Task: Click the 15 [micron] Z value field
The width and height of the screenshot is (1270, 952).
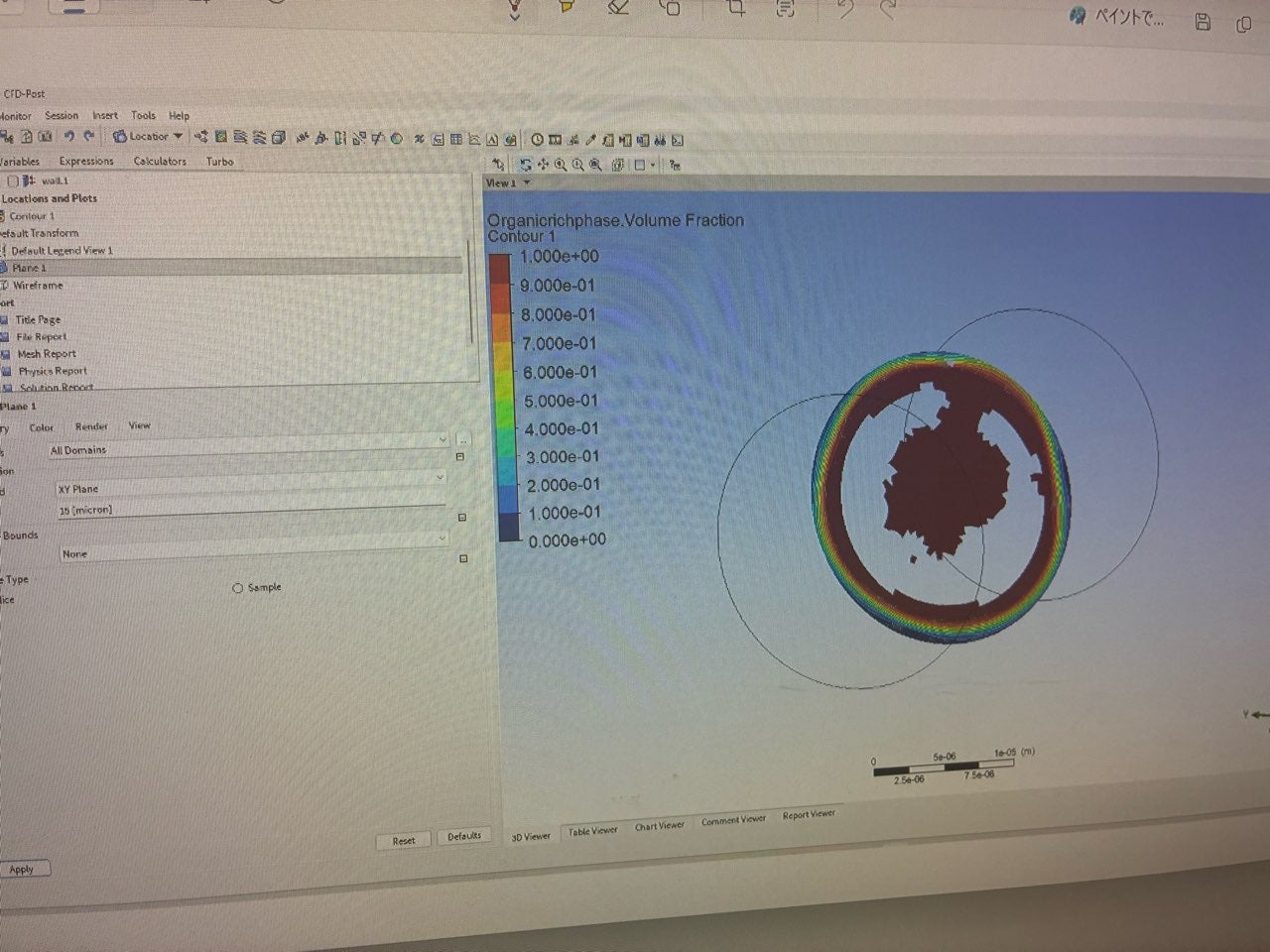Action: point(250,509)
